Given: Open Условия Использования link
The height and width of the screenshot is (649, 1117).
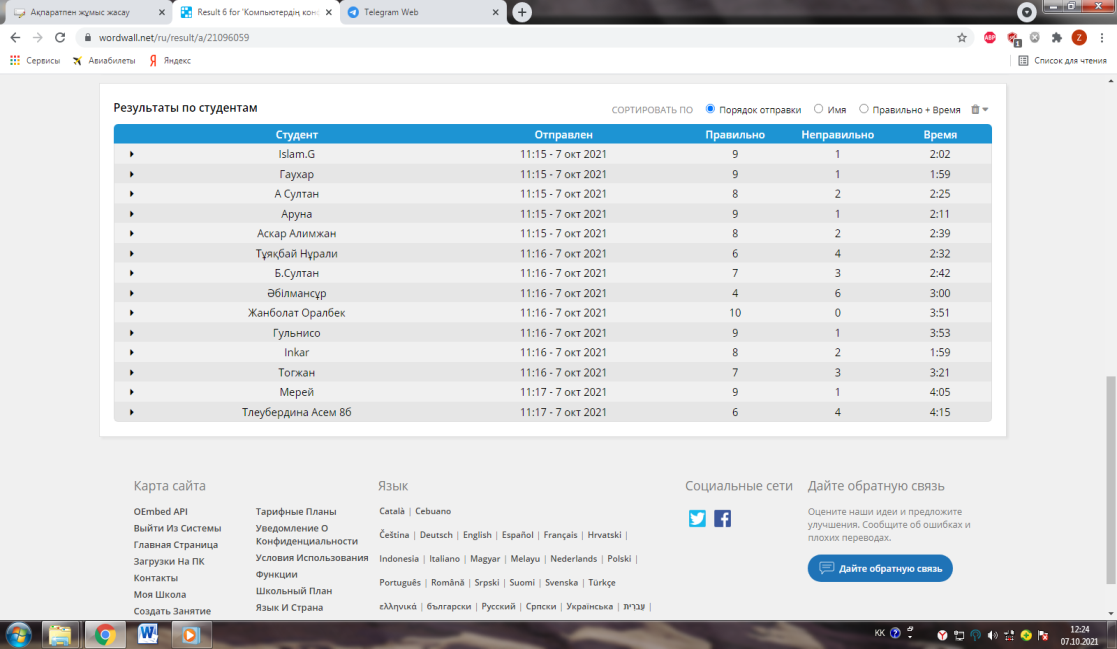Looking at the screenshot, I should point(311,558).
